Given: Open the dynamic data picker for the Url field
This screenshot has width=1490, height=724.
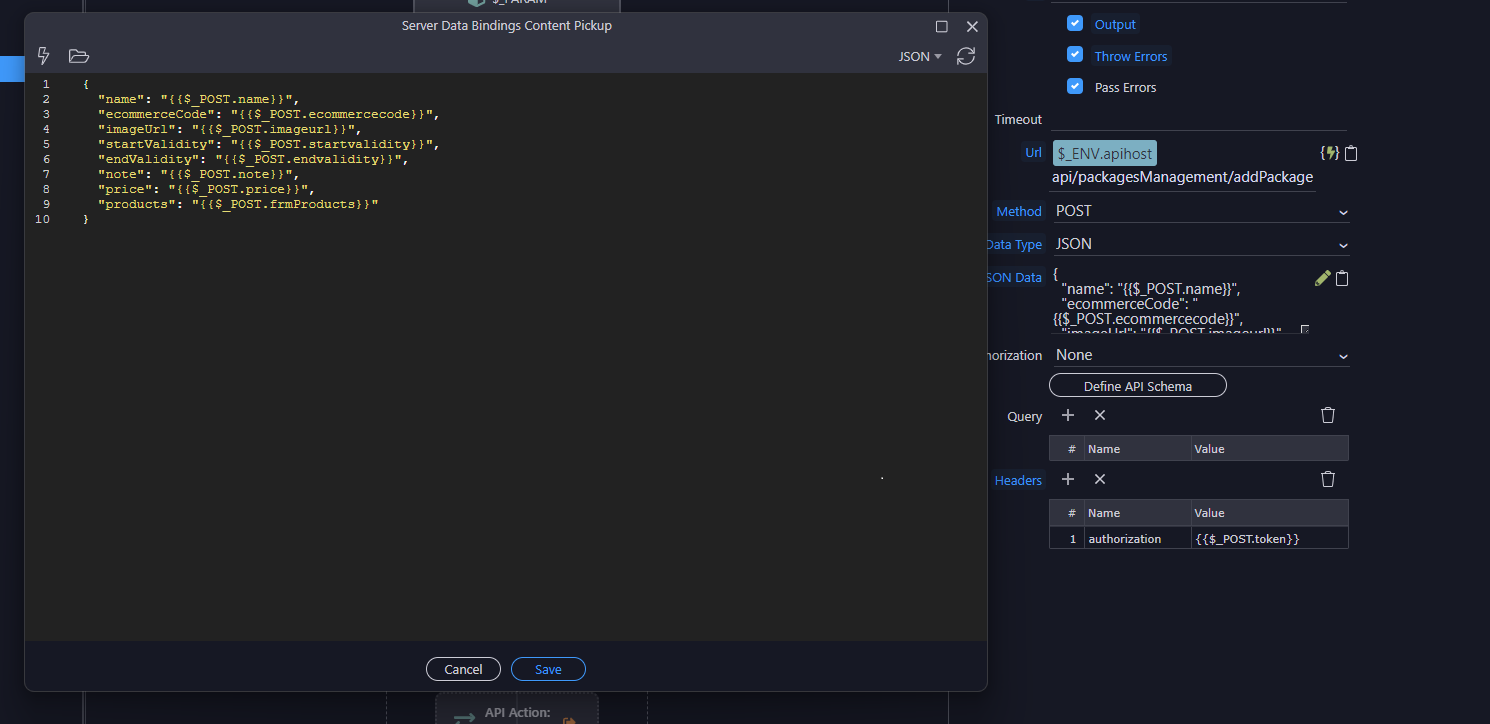Looking at the screenshot, I should point(1330,152).
